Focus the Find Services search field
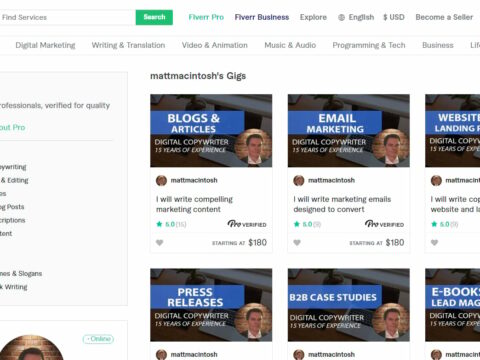Screen dimensions: 480x360 click(67, 17)
